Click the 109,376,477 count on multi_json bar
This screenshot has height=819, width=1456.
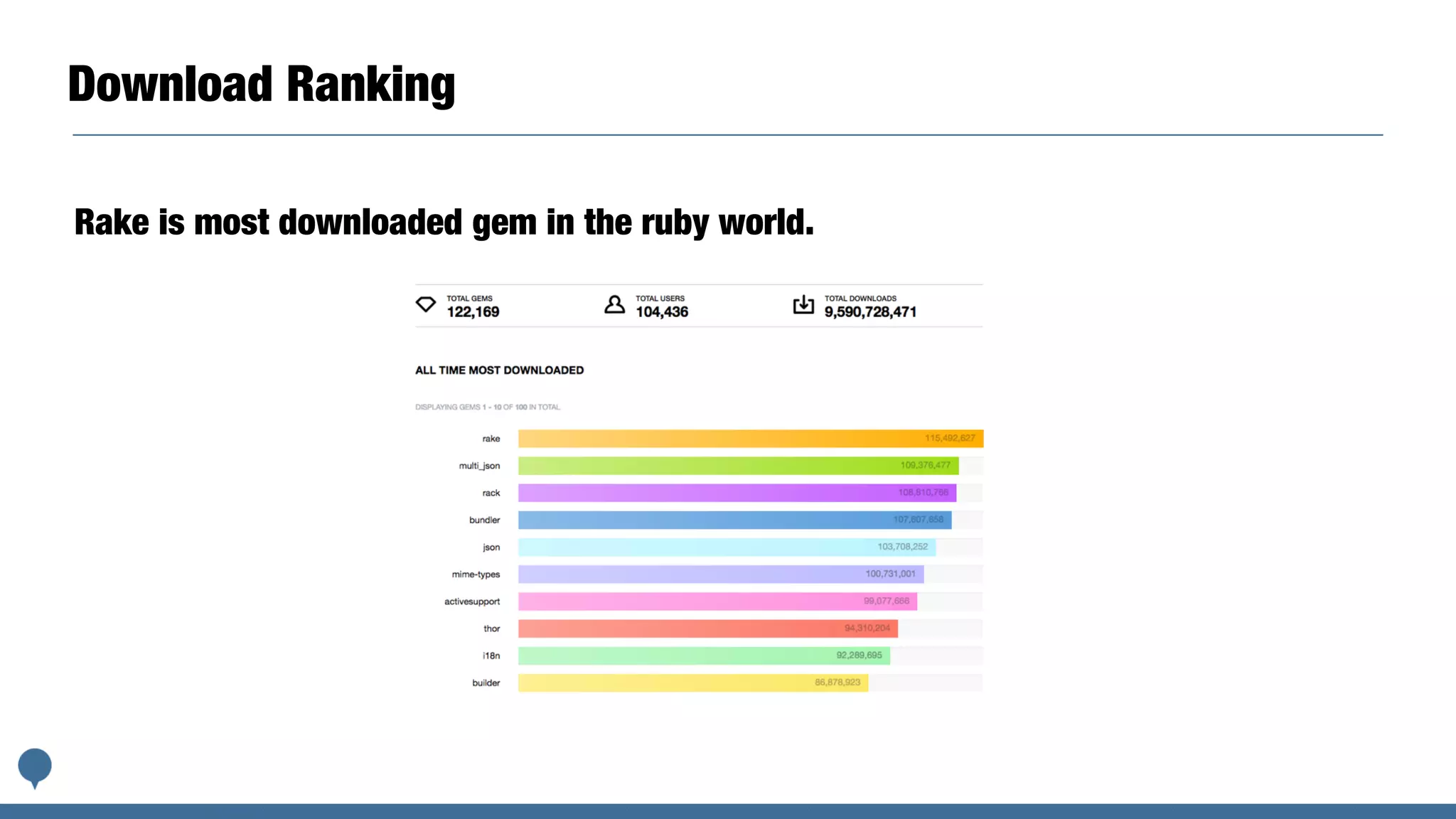coord(925,465)
